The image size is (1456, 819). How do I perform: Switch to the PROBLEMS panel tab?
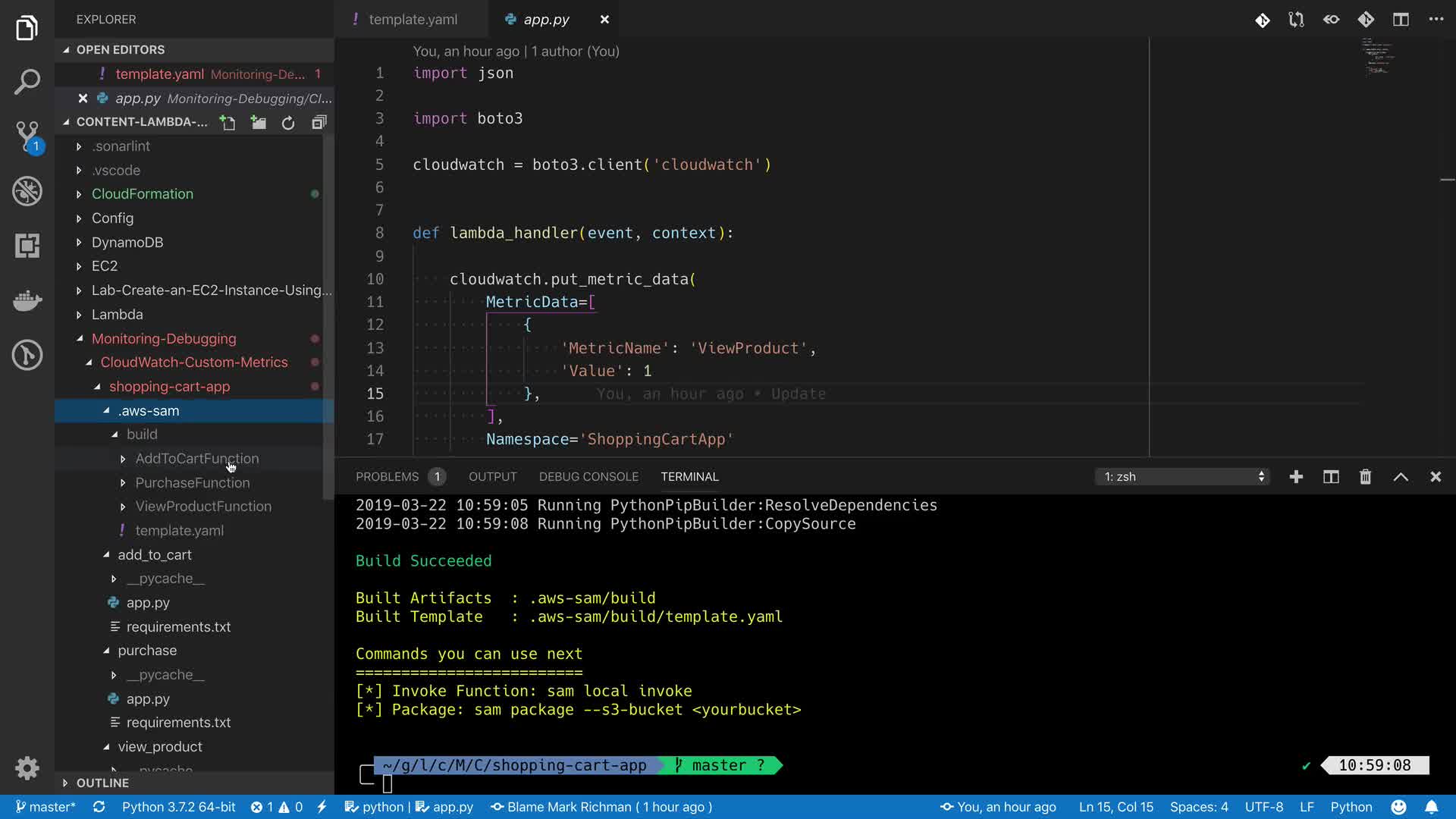(387, 477)
